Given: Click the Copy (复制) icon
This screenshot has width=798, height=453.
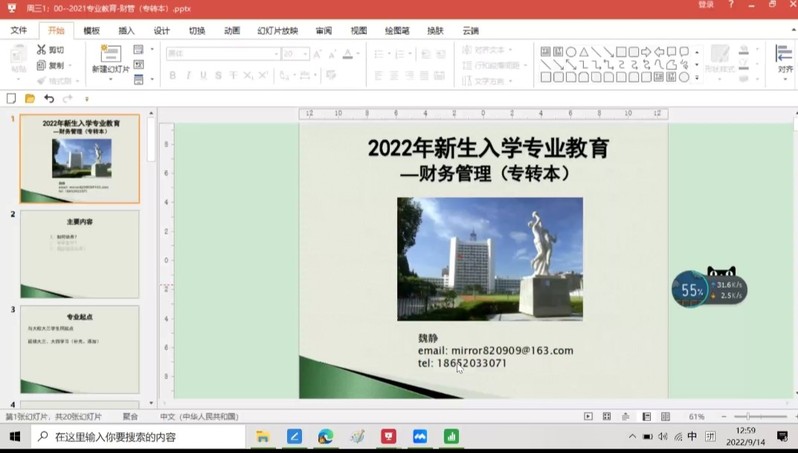Looking at the screenshot, I should click(x=41, y=65).
